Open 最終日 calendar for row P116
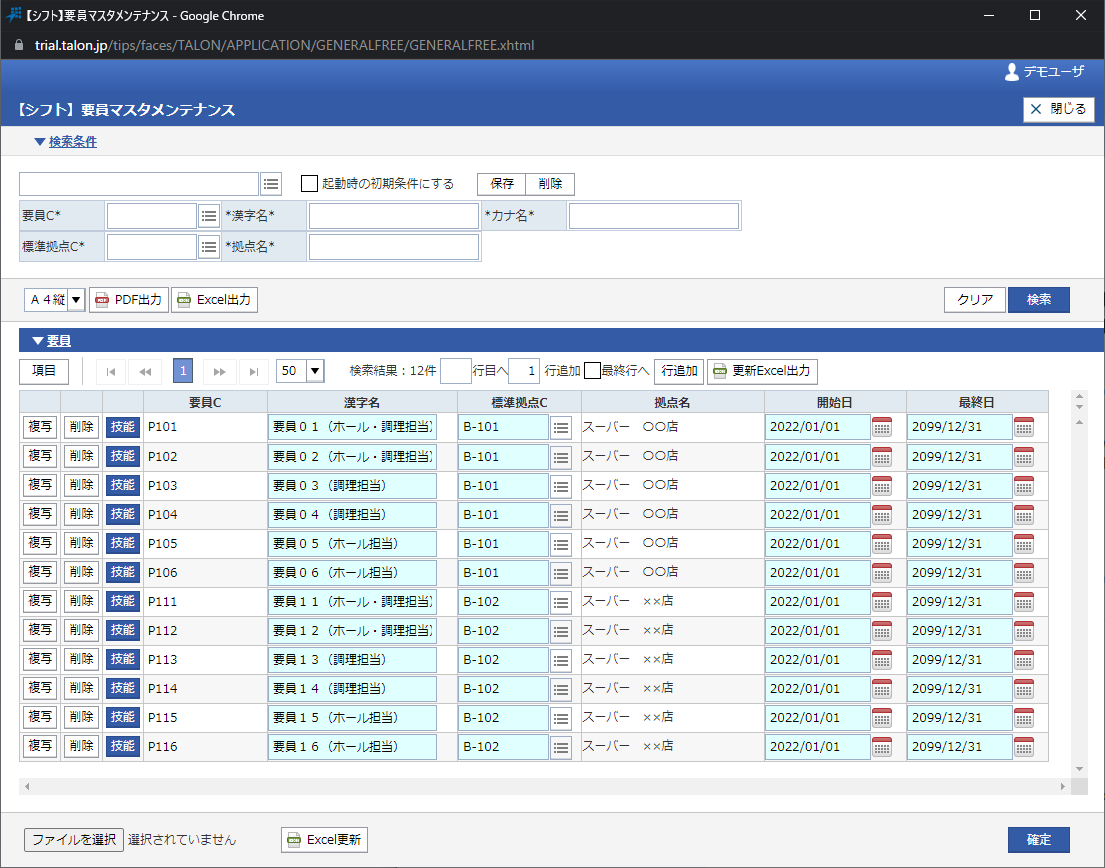This screenshot has height=868, width=1105. (x=1024, y=747)
